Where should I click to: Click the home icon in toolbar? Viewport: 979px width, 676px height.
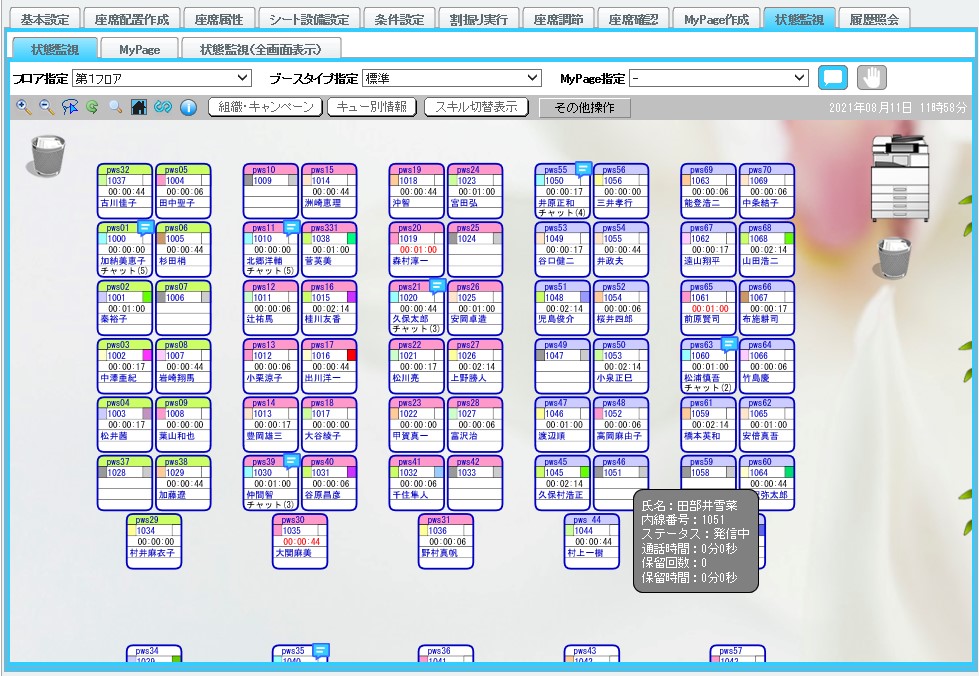click(x=139, y=107)
